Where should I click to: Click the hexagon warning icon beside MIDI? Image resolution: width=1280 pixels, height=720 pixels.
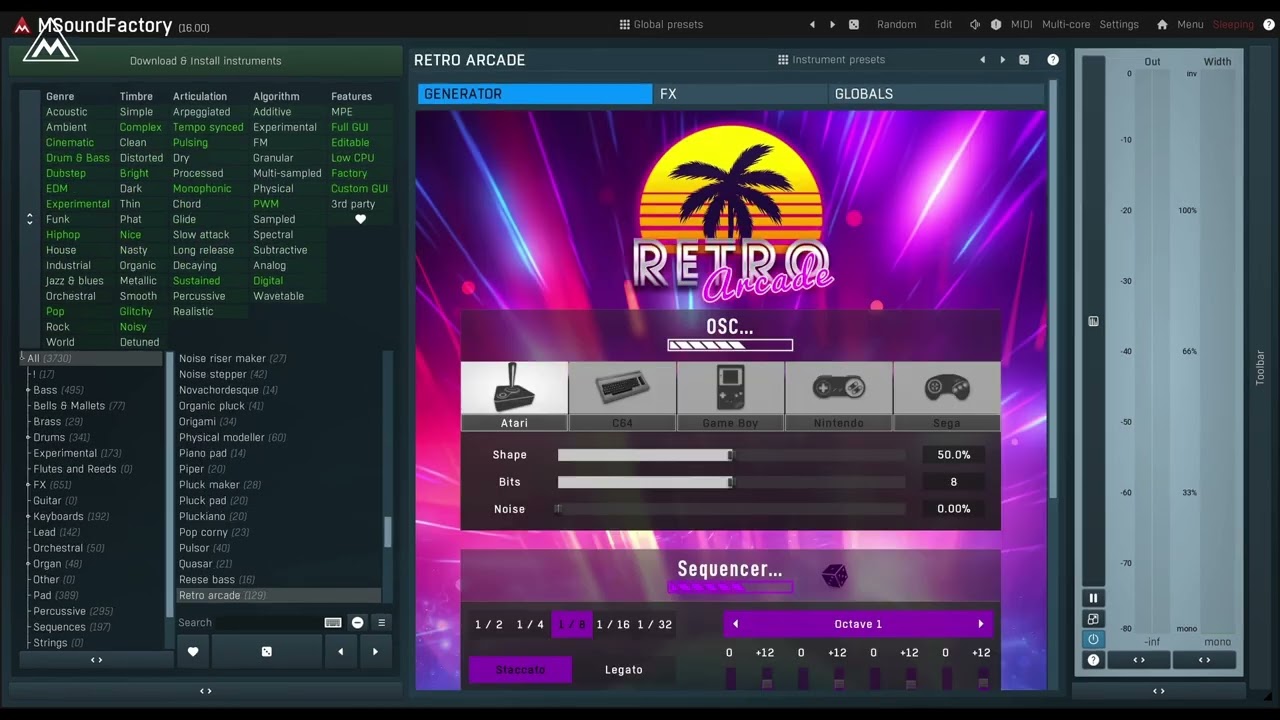996,24
